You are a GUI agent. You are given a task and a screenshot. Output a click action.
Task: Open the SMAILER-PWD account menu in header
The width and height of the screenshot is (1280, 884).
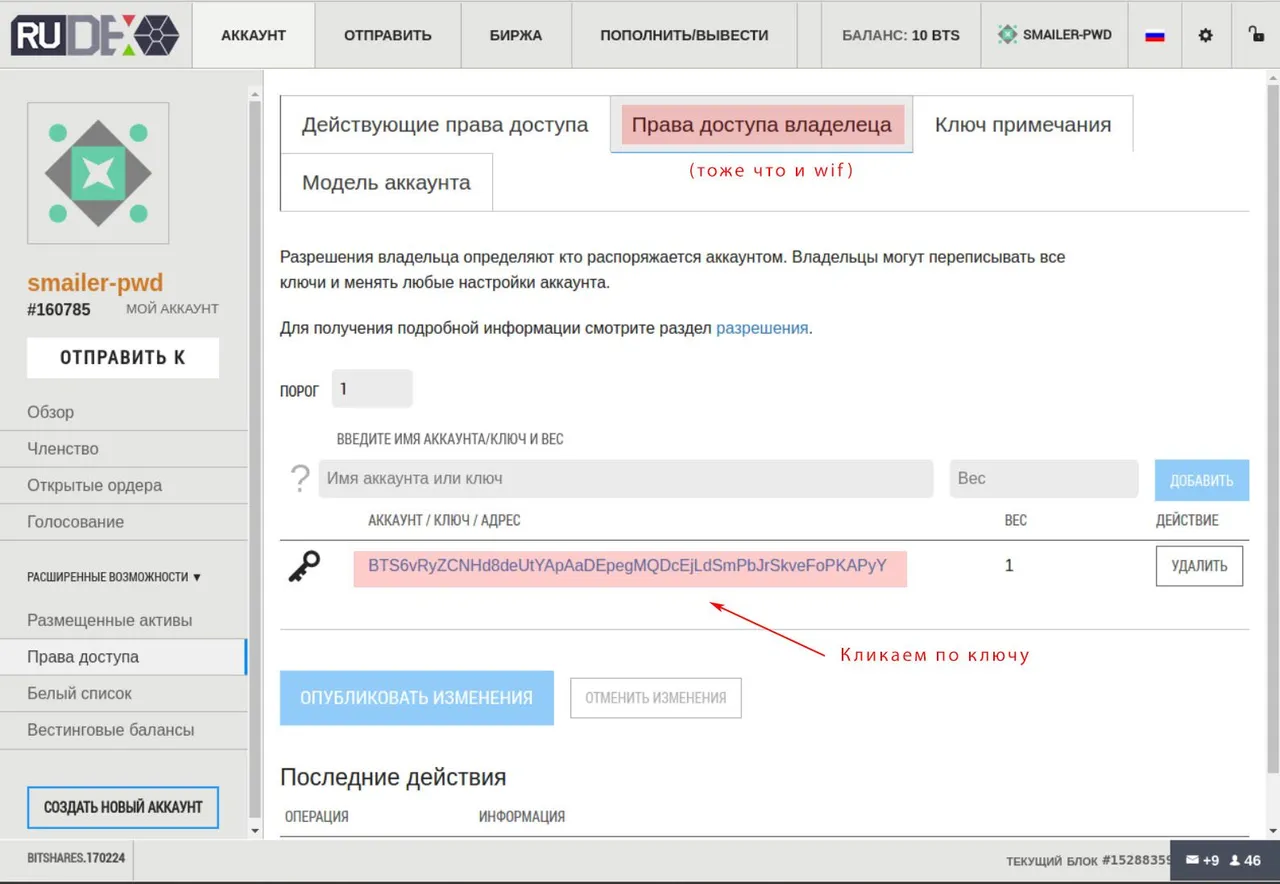click(x=1055, y=35)
